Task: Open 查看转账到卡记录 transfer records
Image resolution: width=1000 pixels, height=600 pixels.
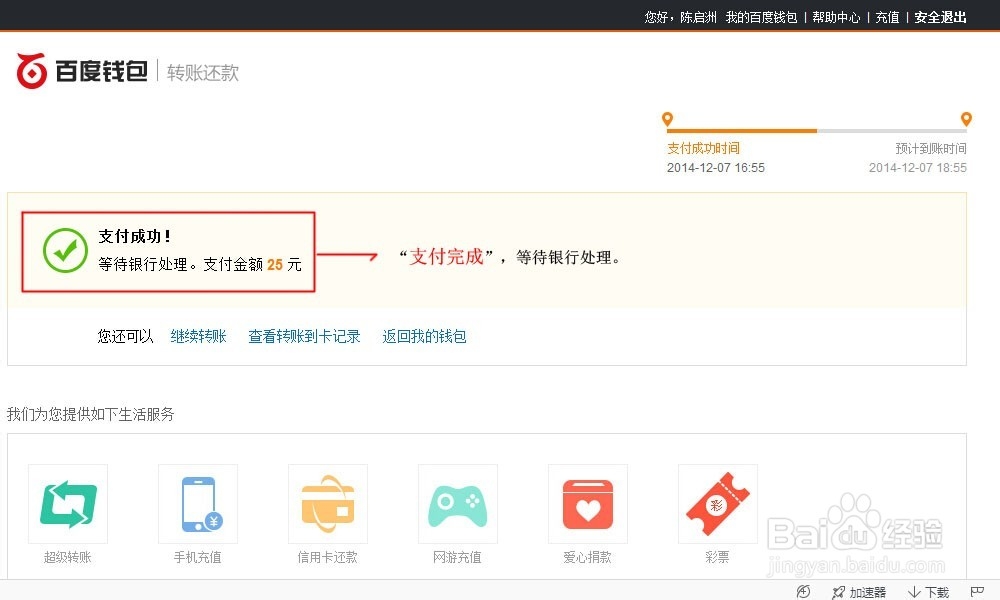Action: point(304,337)
